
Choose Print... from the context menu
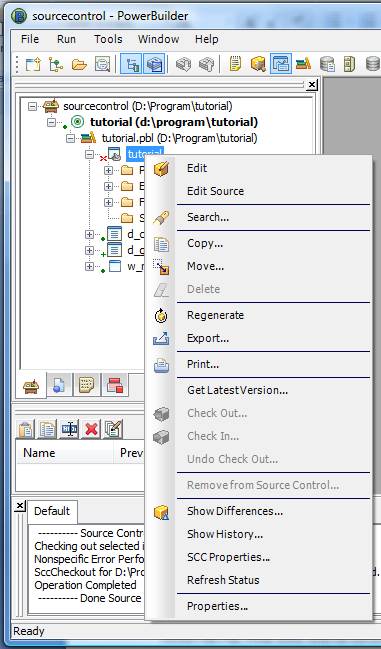pos(259,364)
